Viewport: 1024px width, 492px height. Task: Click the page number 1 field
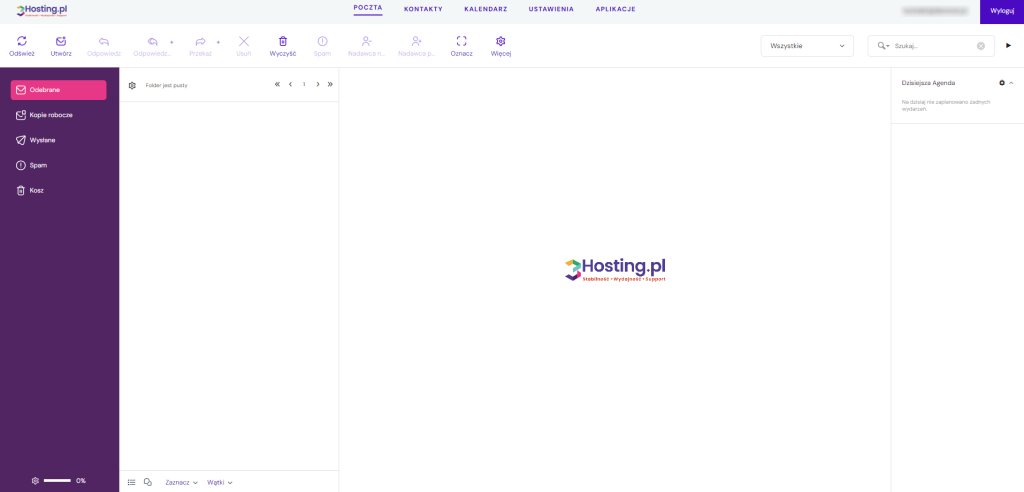click(304, 84)
